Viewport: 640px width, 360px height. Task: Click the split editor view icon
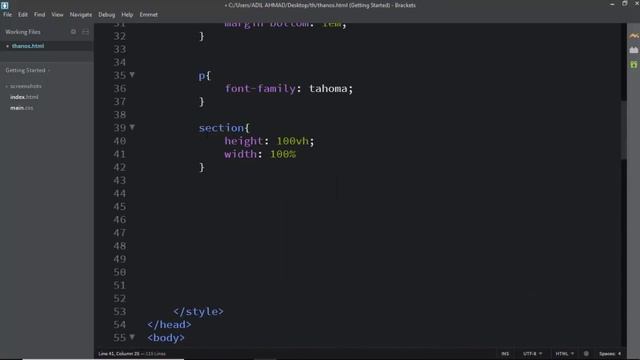pyautogui.click(x=85, y=31)
